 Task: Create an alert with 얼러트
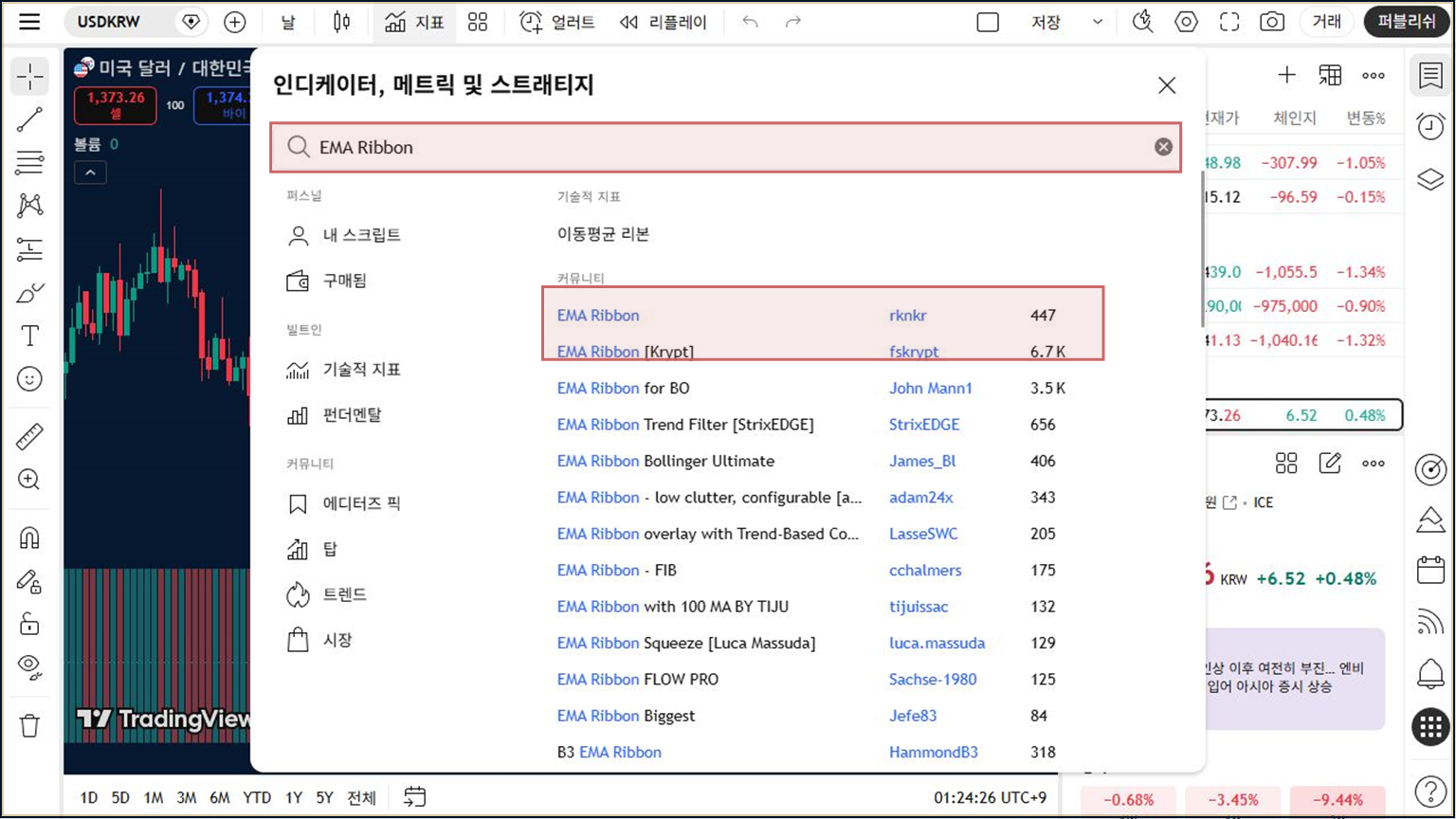(557, 22)
